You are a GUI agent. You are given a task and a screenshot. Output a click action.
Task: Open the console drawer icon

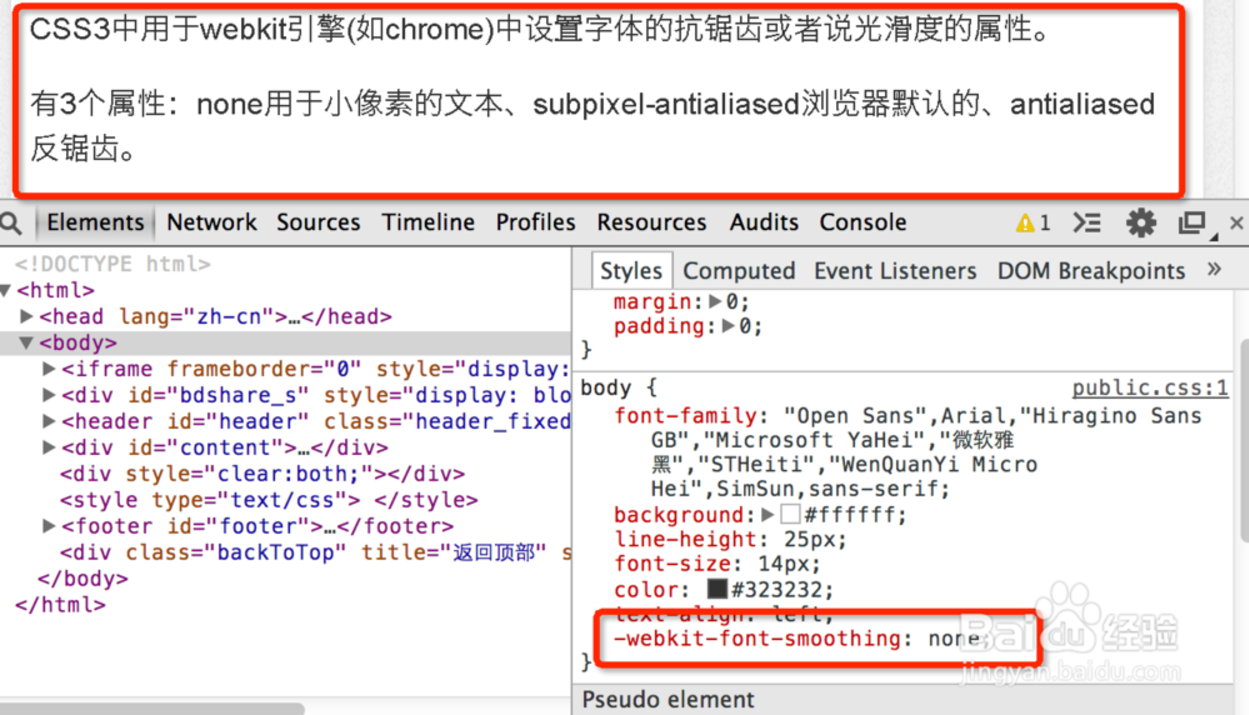(1086, 222)
